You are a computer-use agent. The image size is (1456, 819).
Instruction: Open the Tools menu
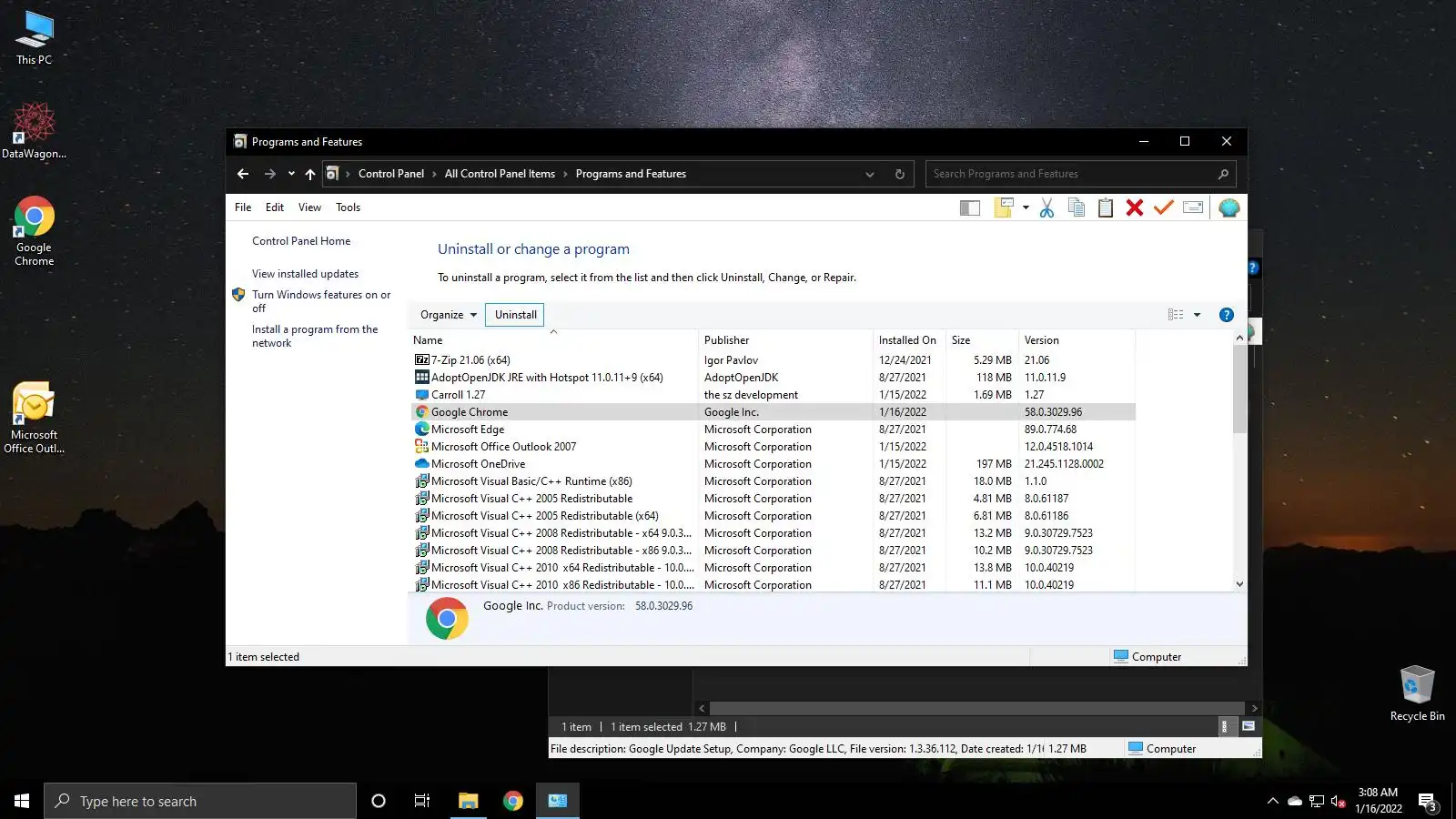click(348, 207)
